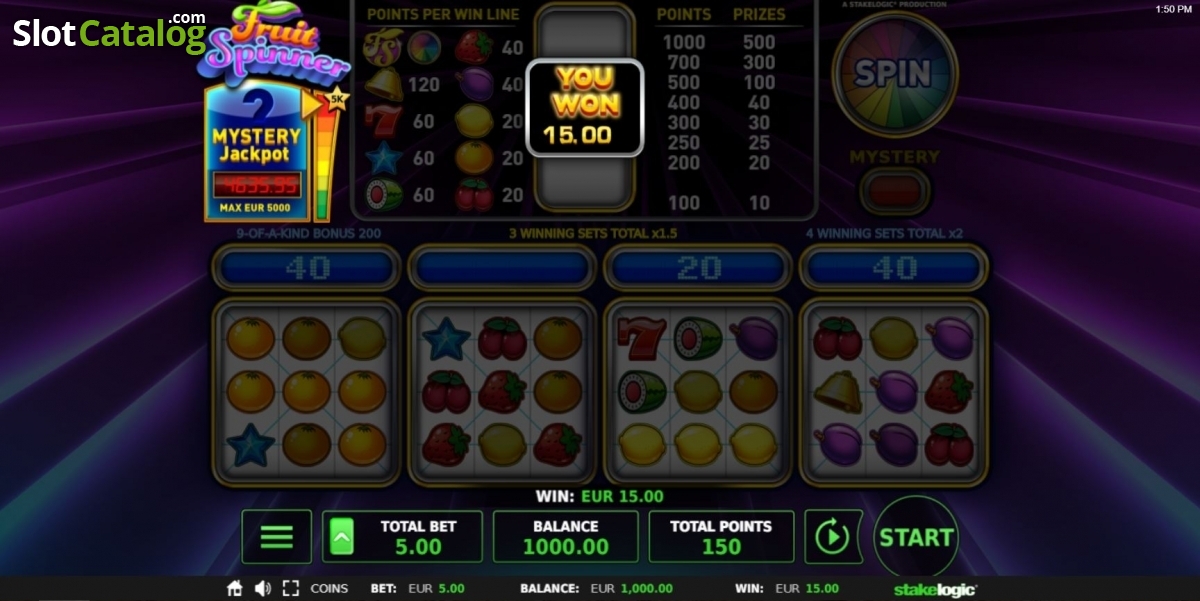
Task: Click the golden bell in fourth set
Action: click(838, 392)
